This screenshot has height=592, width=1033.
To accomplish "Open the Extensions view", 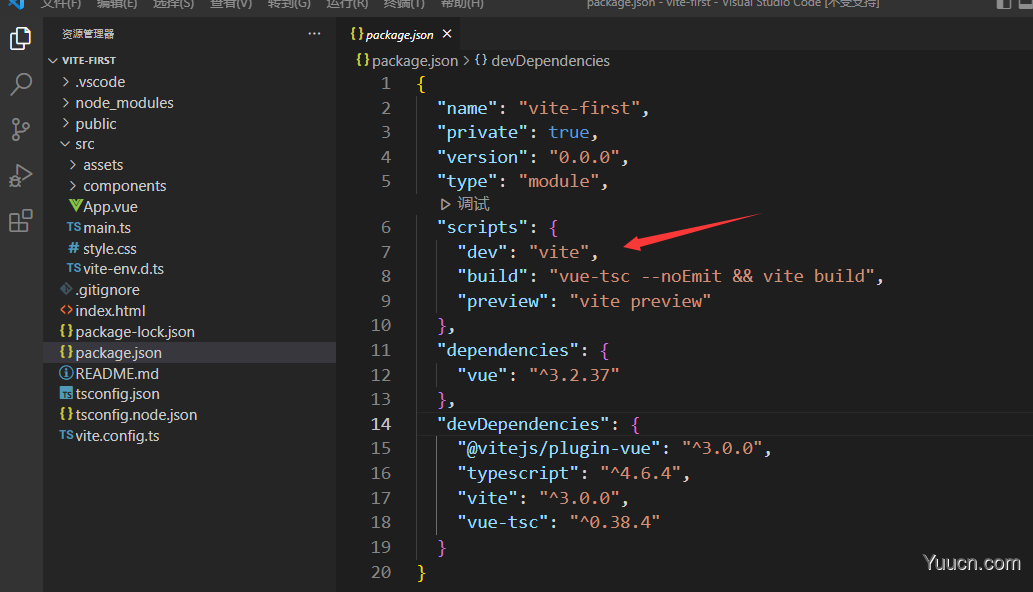I will tap(20, 221).
